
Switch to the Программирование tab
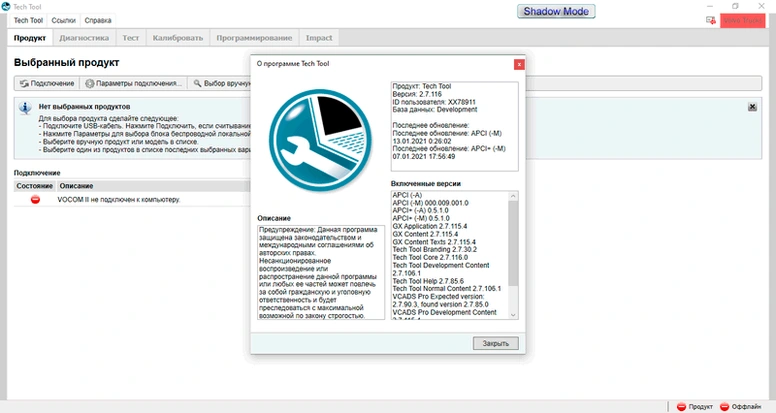[x=254, y=38]
